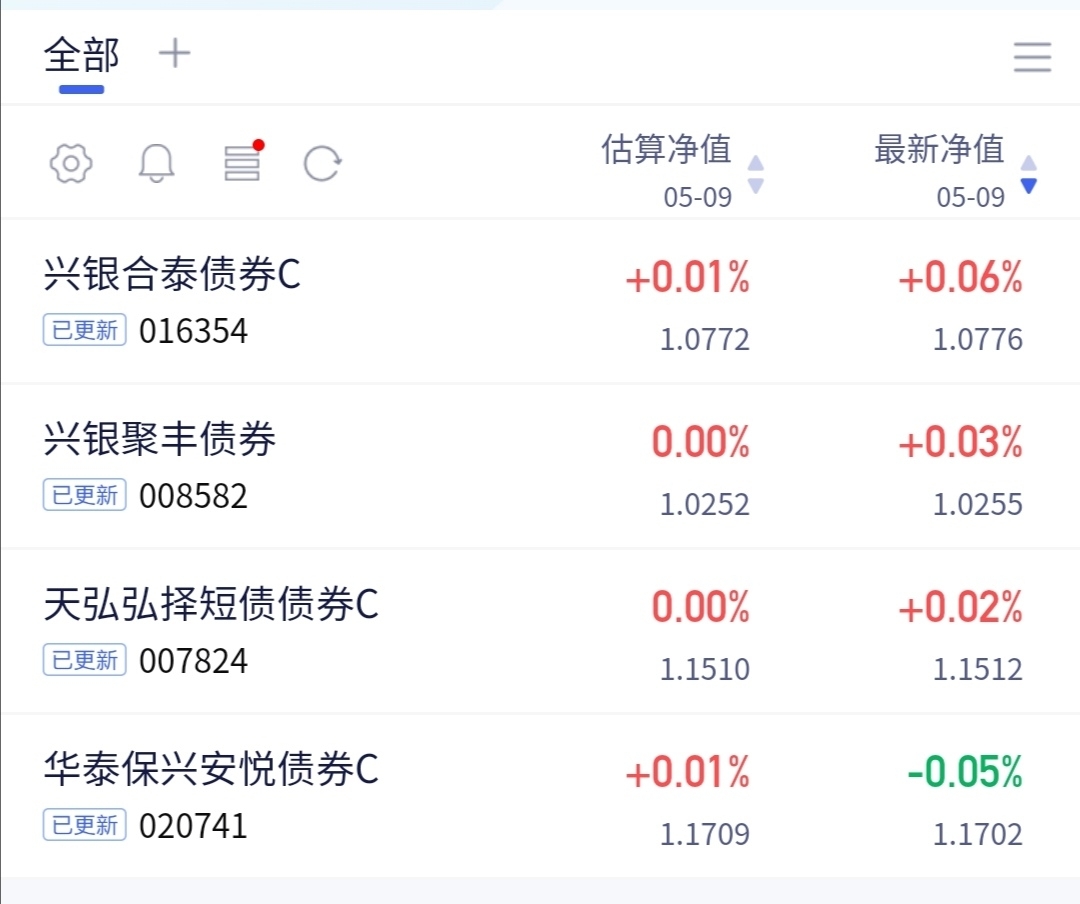The image size is (1080, 904).
Task: Click the -0.05% latest value change
Action: pyautogui.click(x=964, y=772)
